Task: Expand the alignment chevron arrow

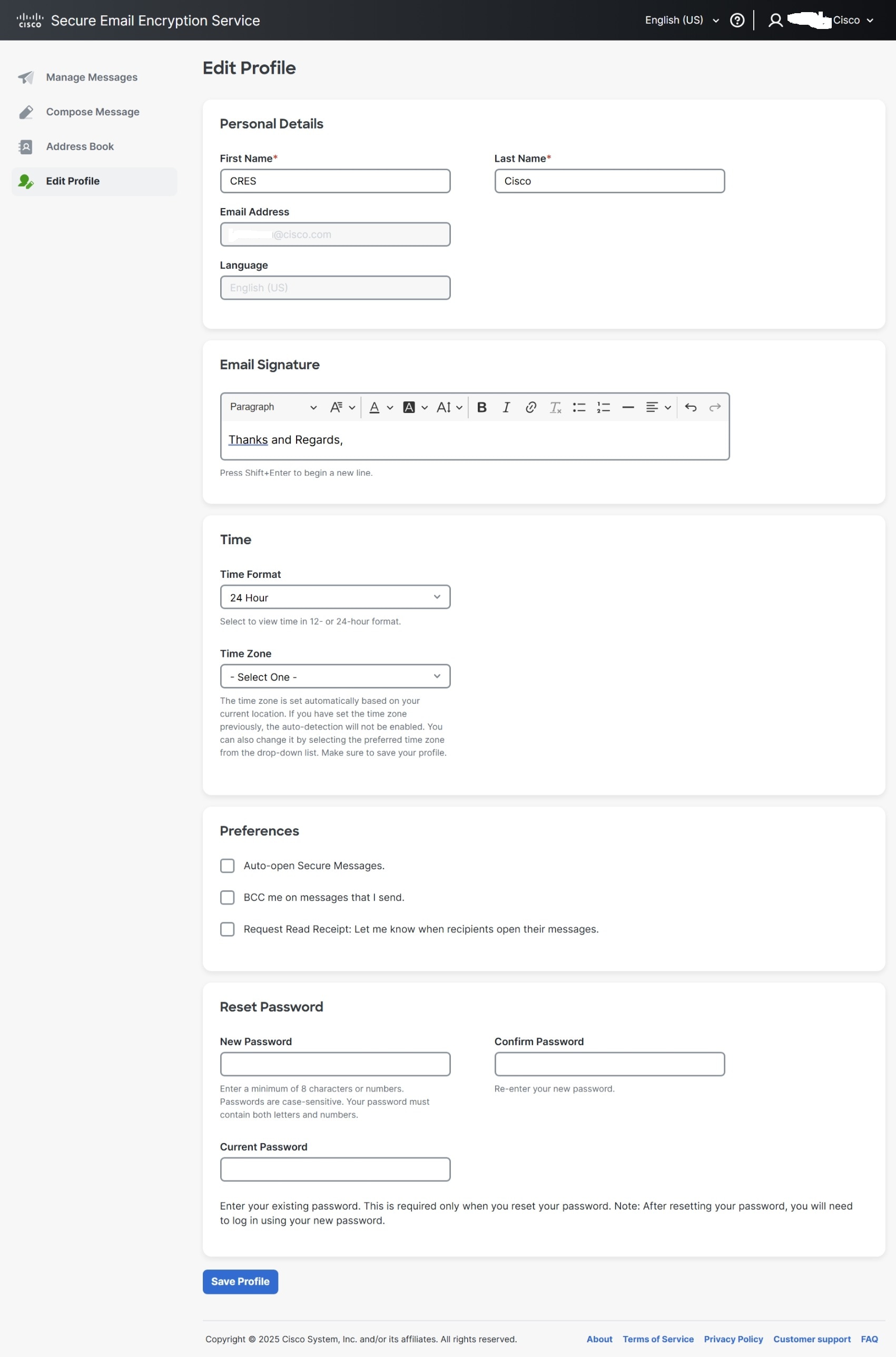Action: pos(667,408)
